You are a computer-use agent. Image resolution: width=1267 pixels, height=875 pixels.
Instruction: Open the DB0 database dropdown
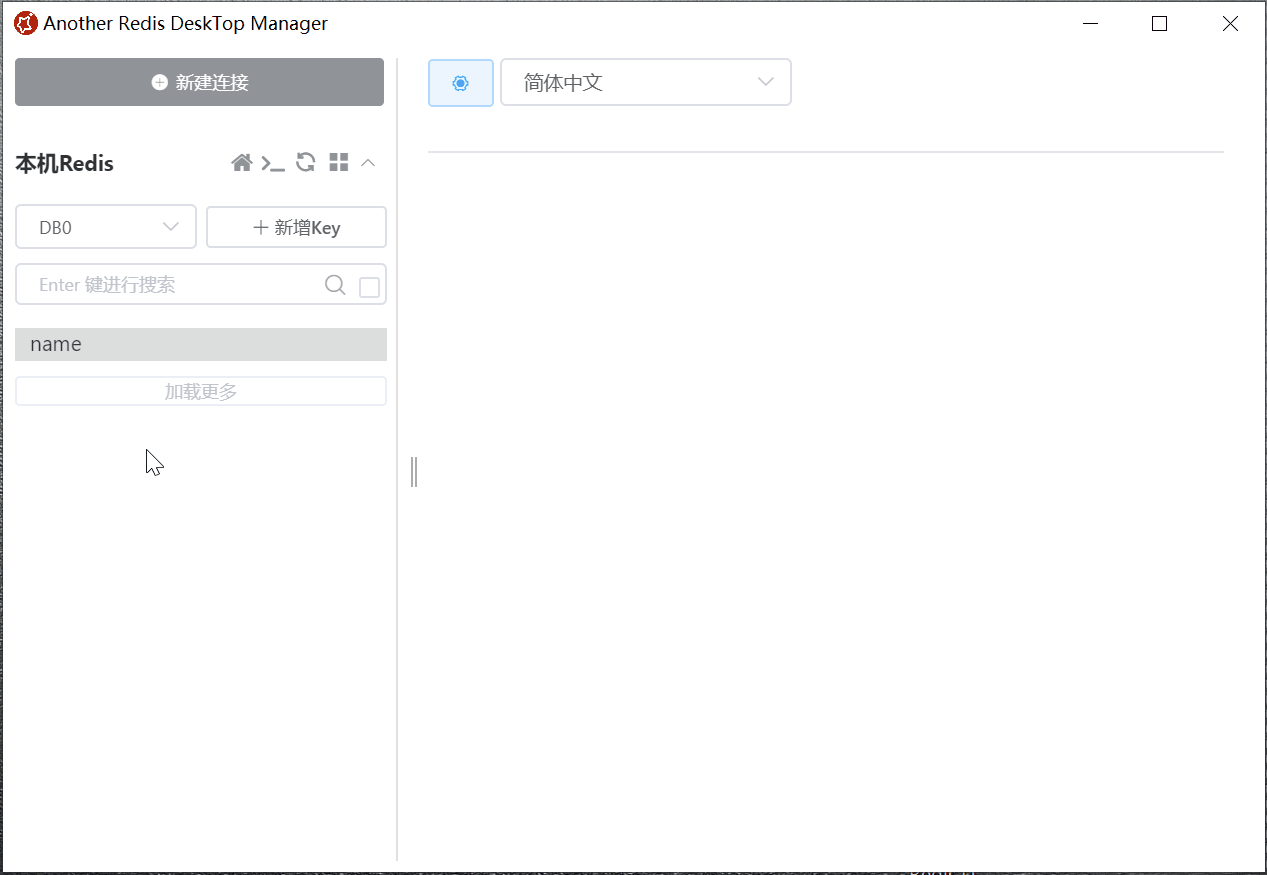coord(106,228)
